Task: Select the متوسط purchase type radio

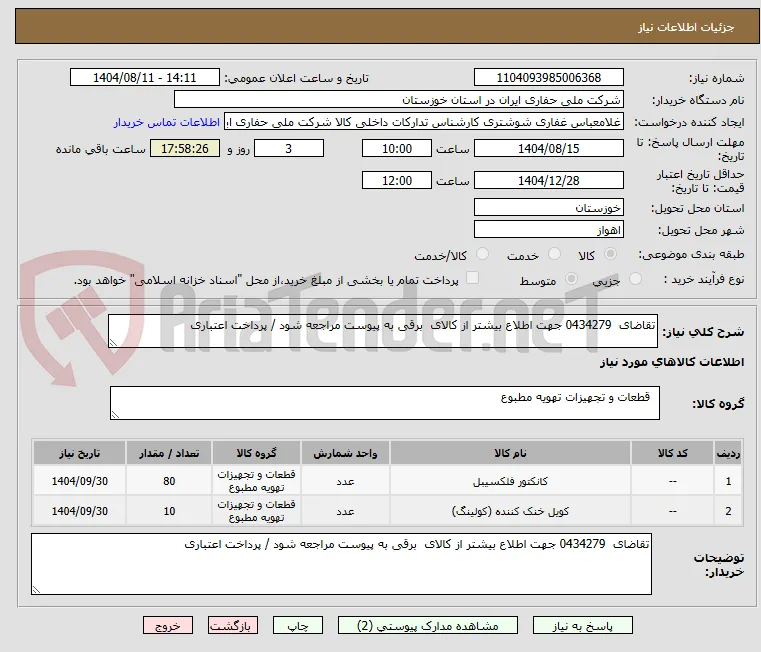Action: [x=572, y=279]
